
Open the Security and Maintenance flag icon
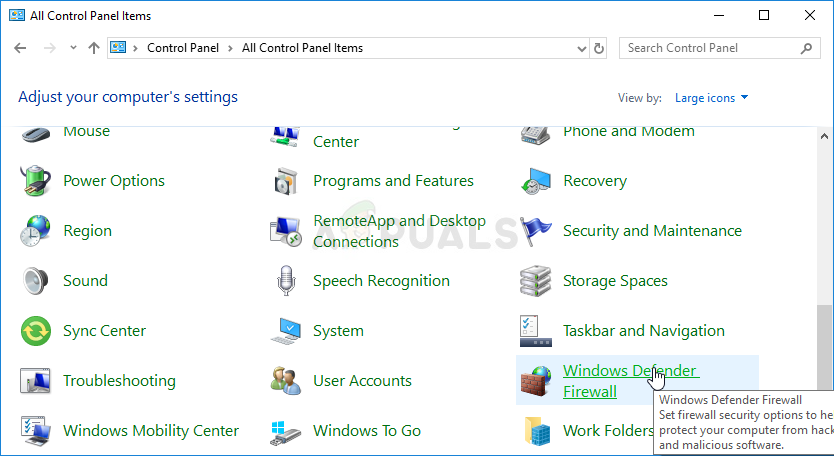click(536, 231)
